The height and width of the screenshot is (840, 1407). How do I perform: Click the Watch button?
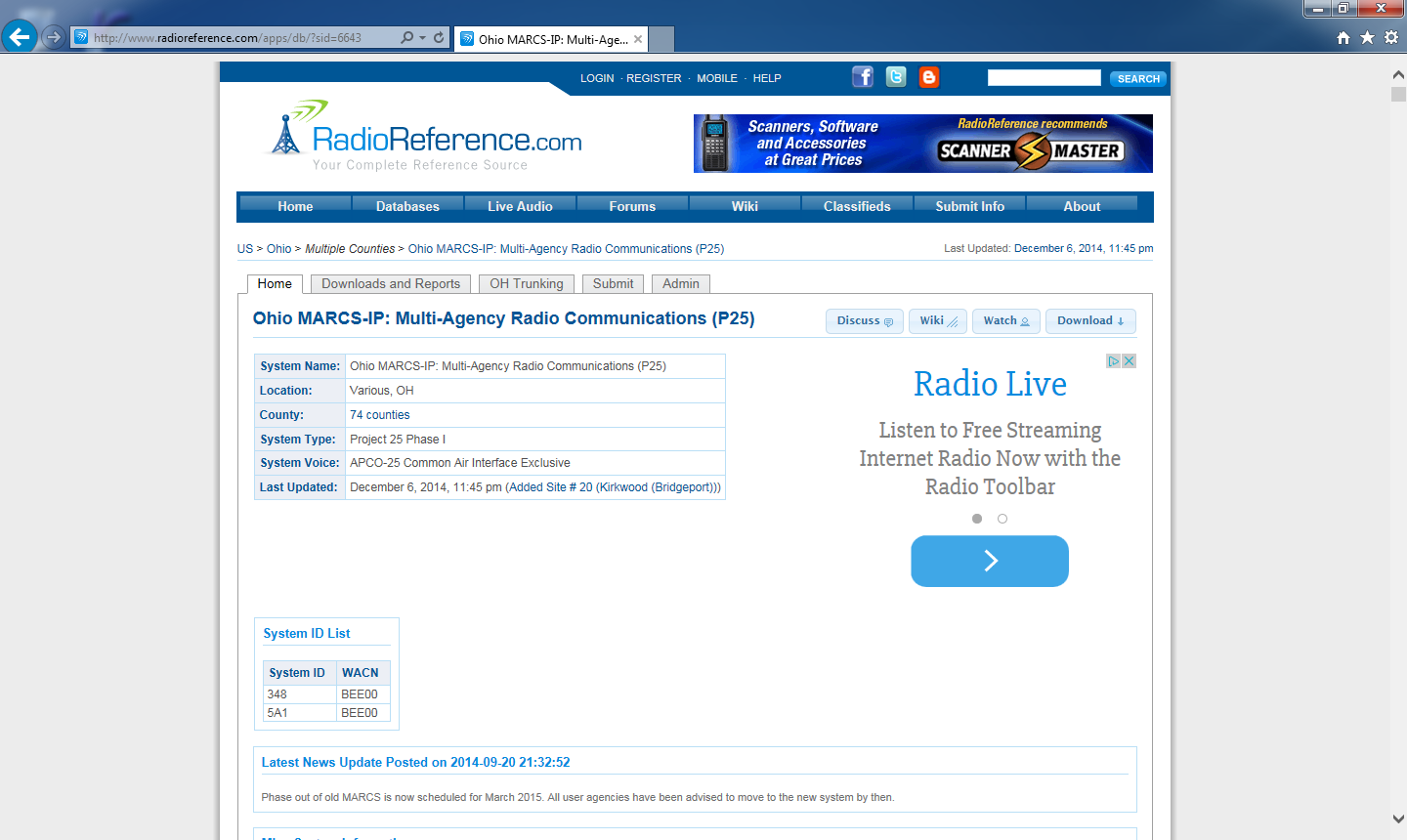pyautogui.click(x=1006, y=321)
